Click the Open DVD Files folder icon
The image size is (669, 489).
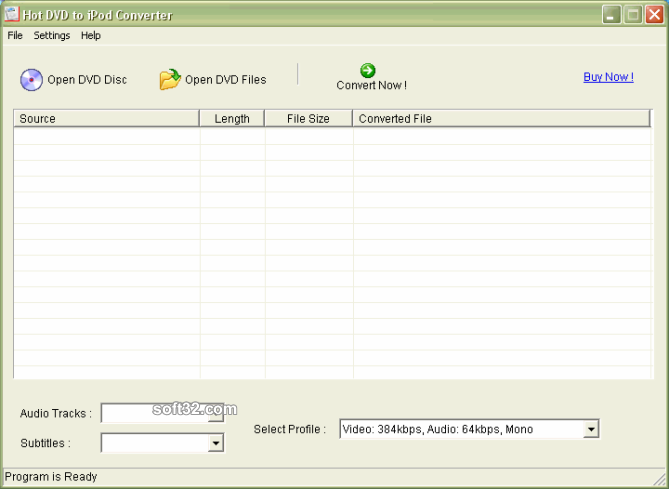coord(170,79)
